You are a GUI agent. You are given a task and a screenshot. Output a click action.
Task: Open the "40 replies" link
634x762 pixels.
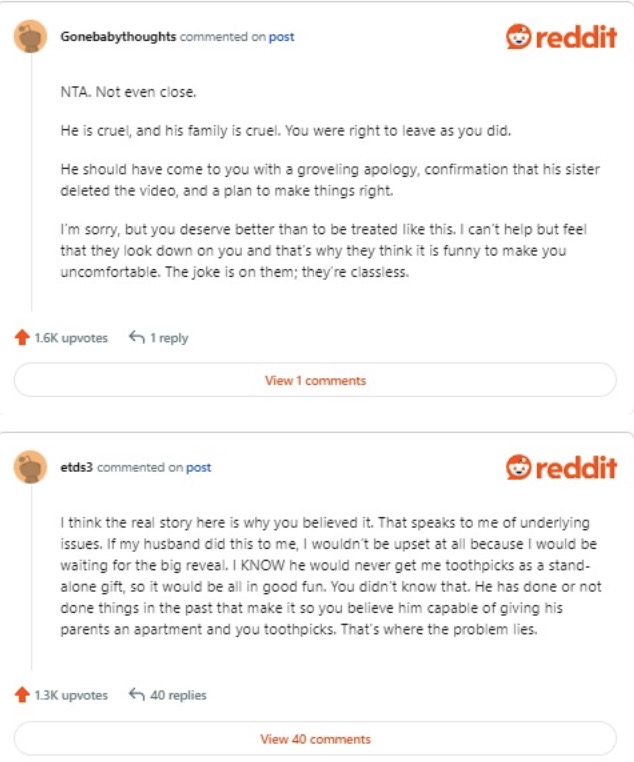click(x=178, y=695)
